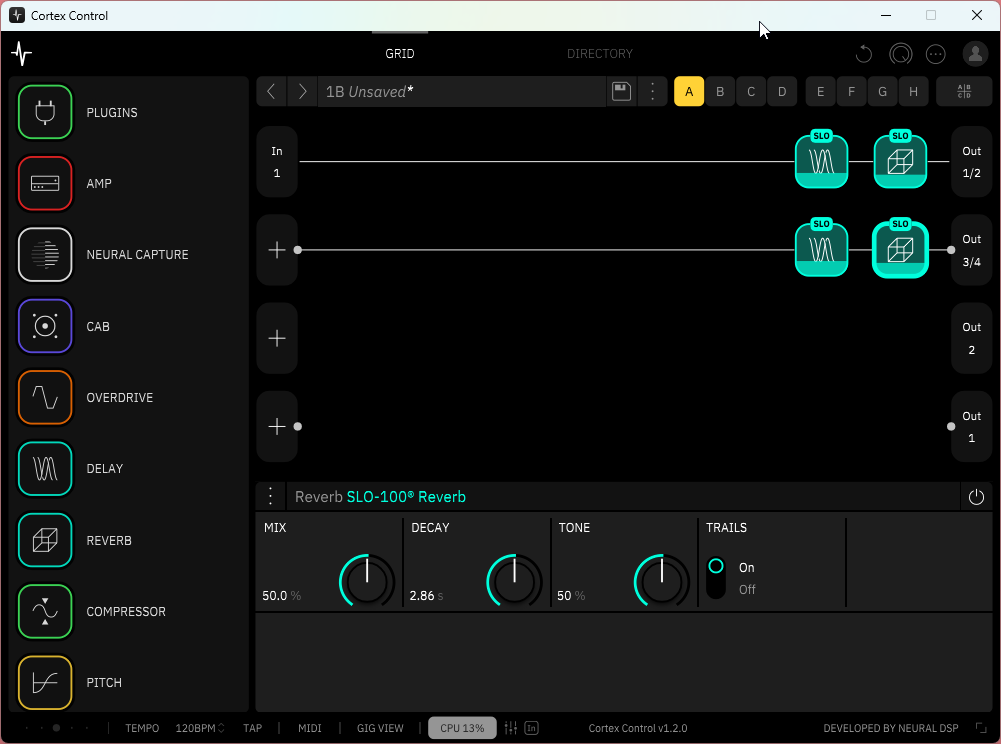
Task: Select the Overdrive category icon
Action: (45, 397)
